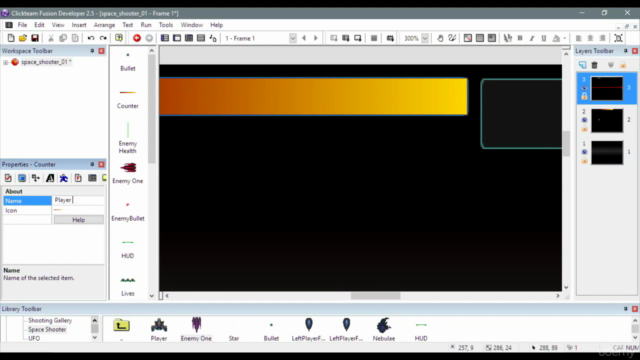Toggle lock on layer 2
Image resolution: width=640 pixels, height=360 pixels.
pyautogui.click(x=584, y=129)
